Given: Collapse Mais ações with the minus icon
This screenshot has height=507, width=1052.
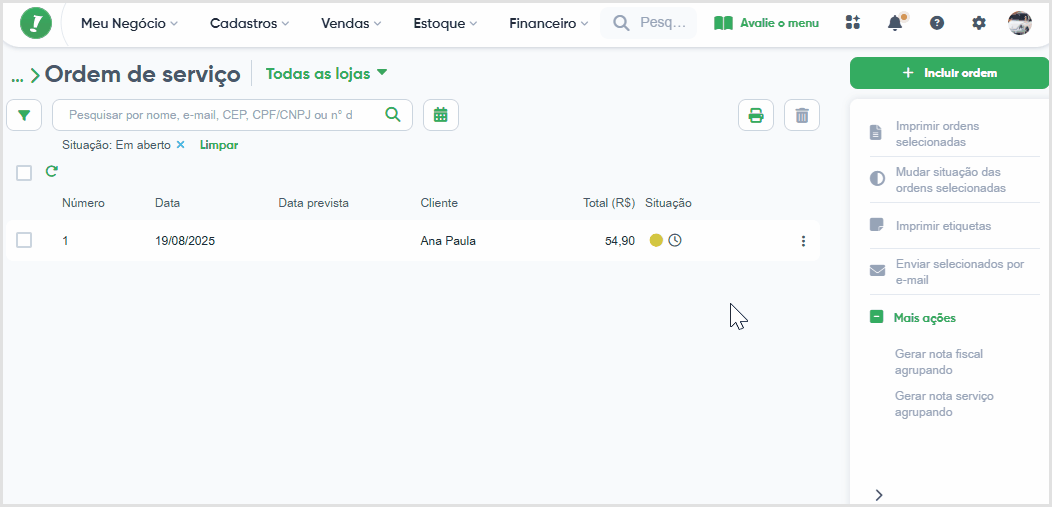Looking at the screenshot, I should point(876,317).
